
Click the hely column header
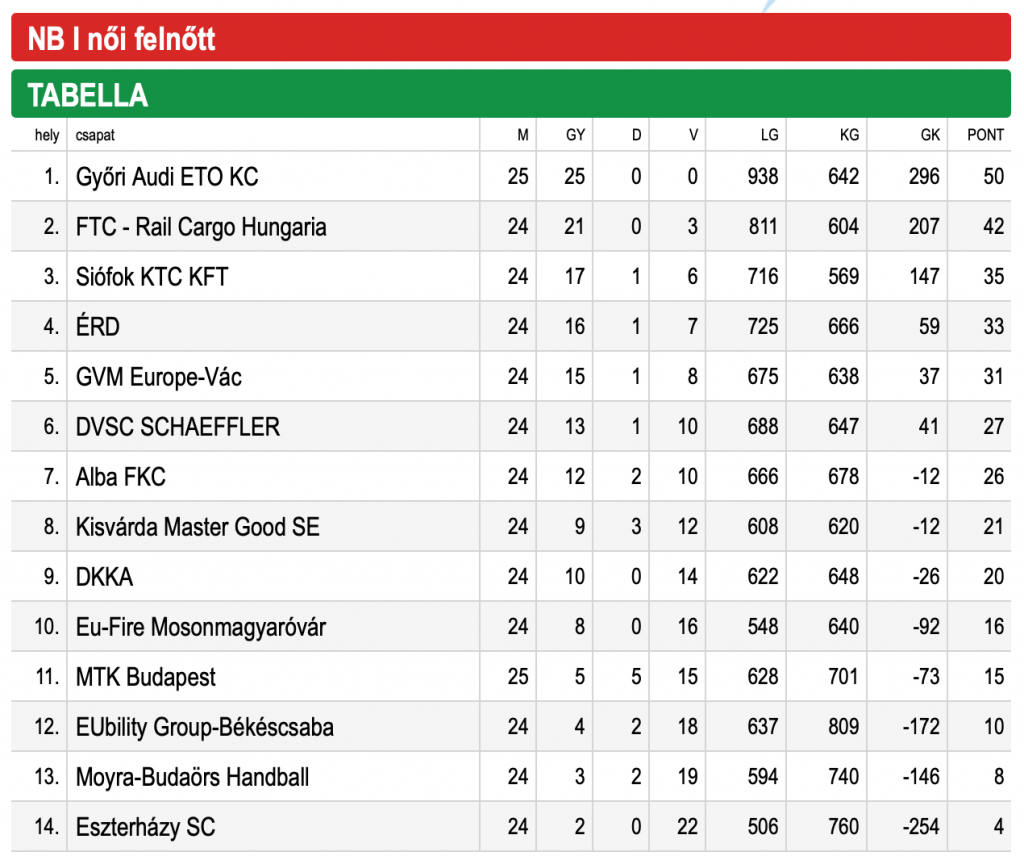click(x=47, y=135)
